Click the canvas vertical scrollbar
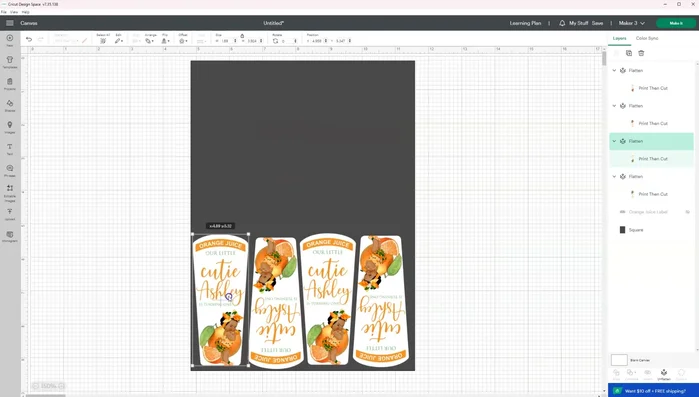Viewport: 699px width, 397px height. 604,58
